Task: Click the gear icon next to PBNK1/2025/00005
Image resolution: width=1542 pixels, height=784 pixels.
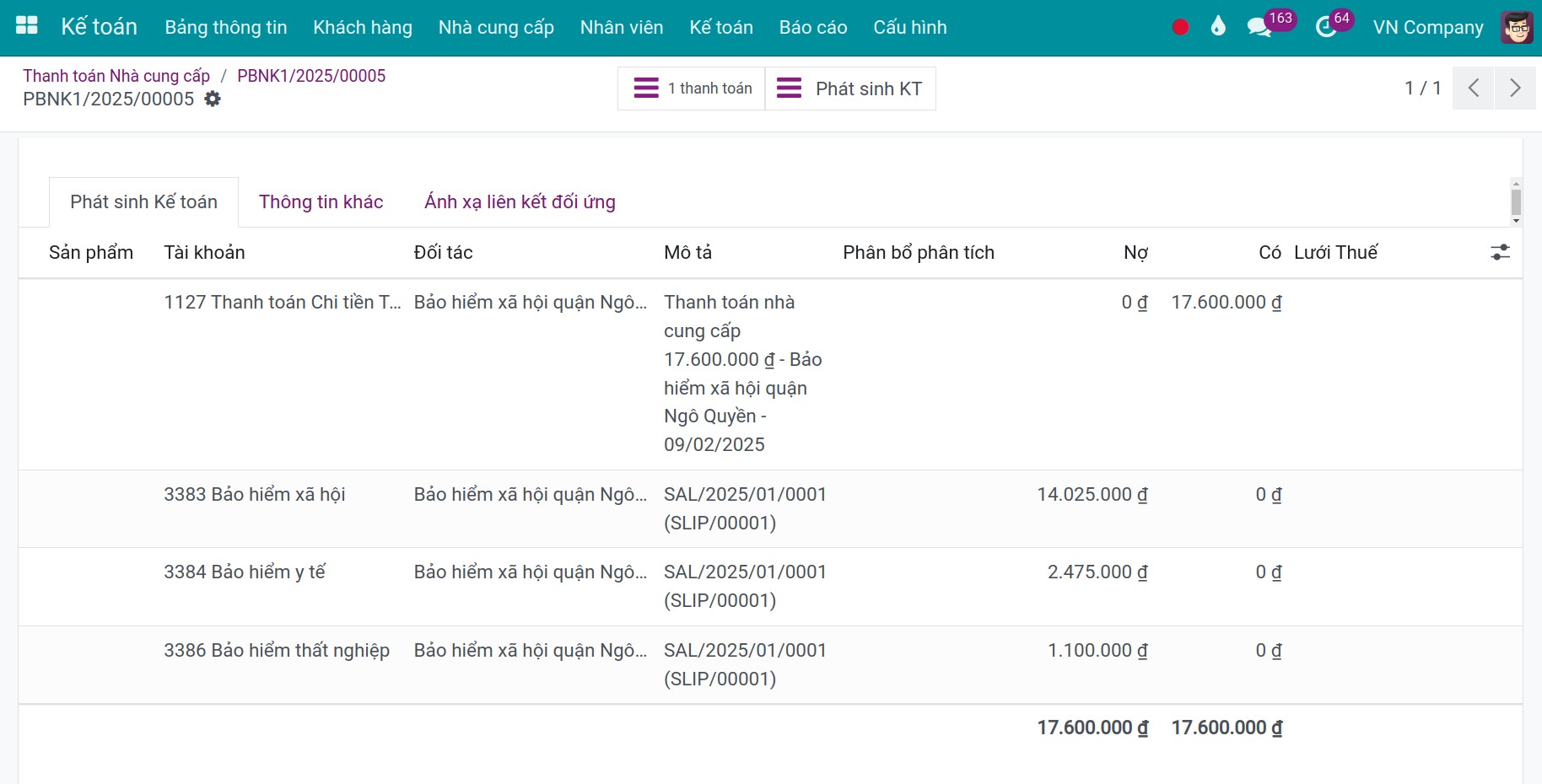Action: 213,99
